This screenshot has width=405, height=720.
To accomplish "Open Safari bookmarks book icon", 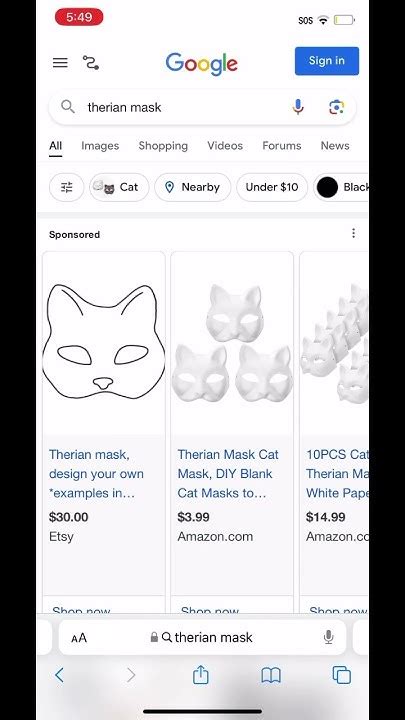I will [x=271, y=675].
